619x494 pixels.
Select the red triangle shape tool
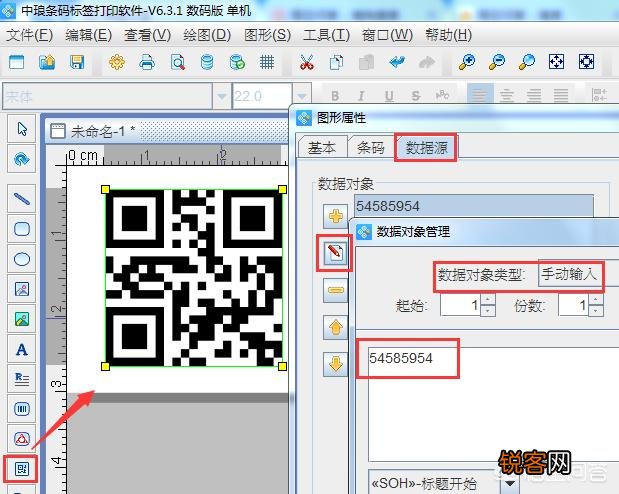pos(22,439)
